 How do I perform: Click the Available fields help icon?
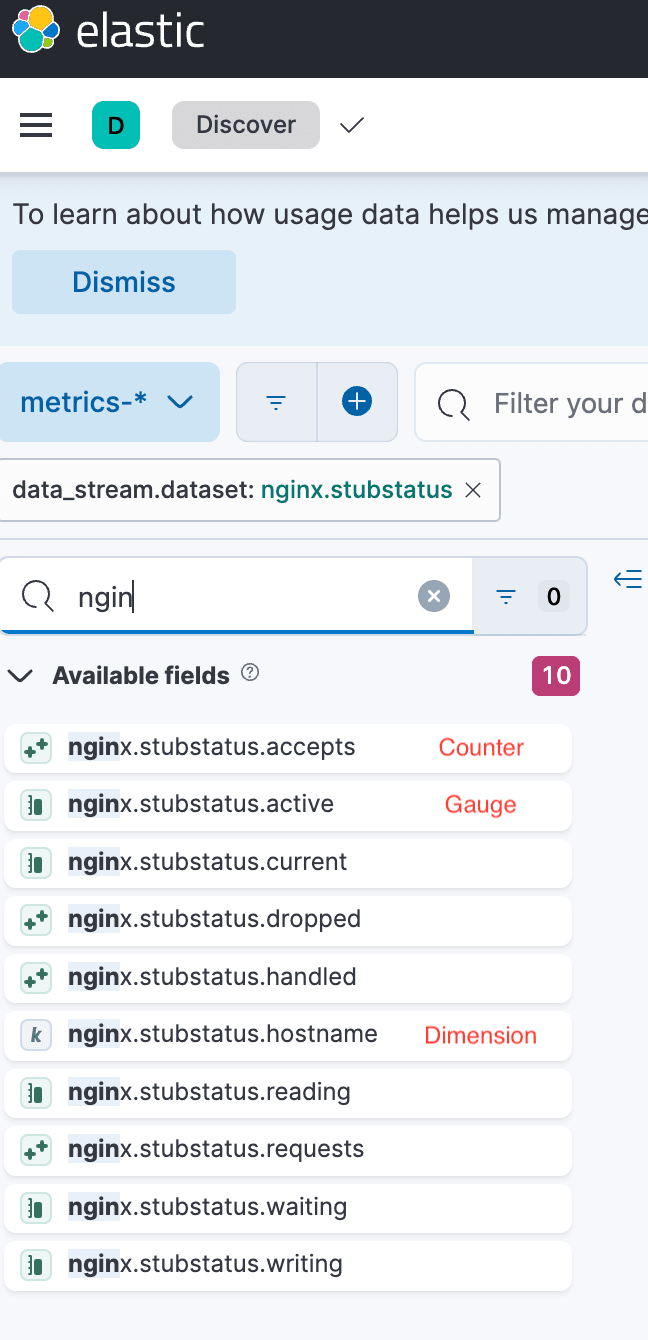[251, 674]
